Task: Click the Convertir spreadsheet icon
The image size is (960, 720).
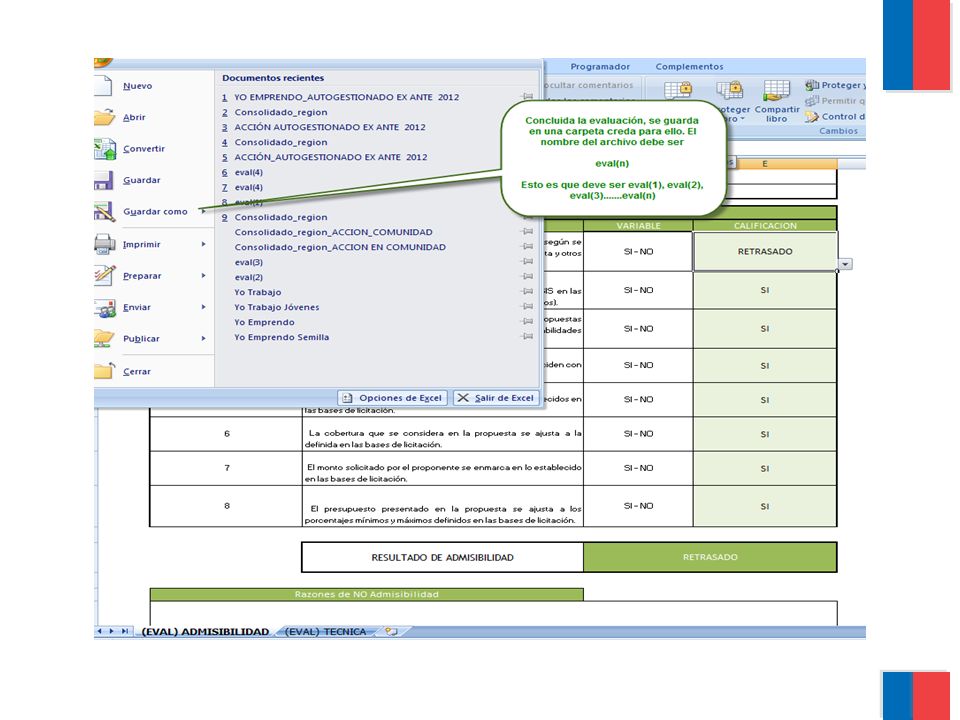Action: pyautogui.click(x=105, y=149)
